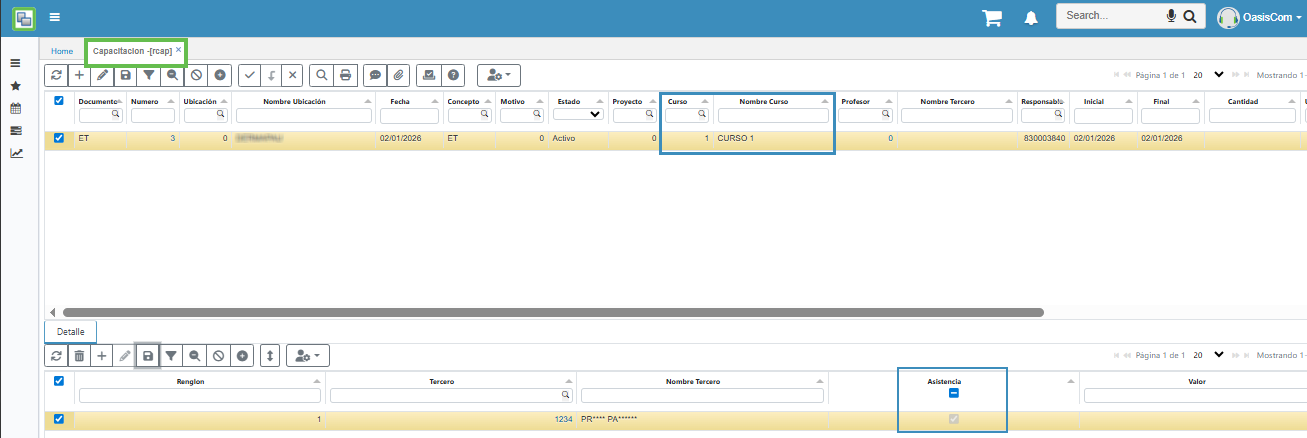The height and width of the screenshot is (438, 1307).
Task: Click the comment bubble icon in the toolbar
Action: pos(375,75)
